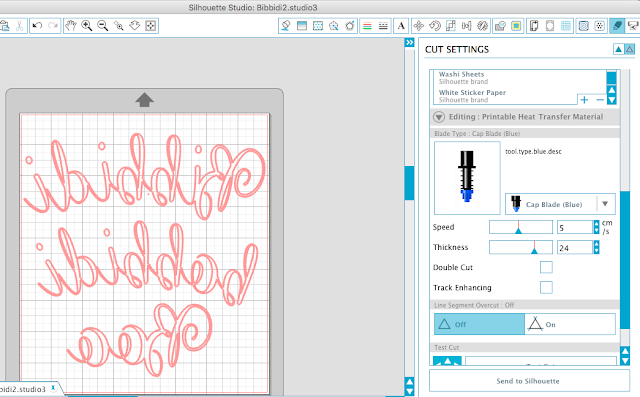Open the Cap Blade (Blue) dropdown
640x397 pixels.
tap(560, 204)
